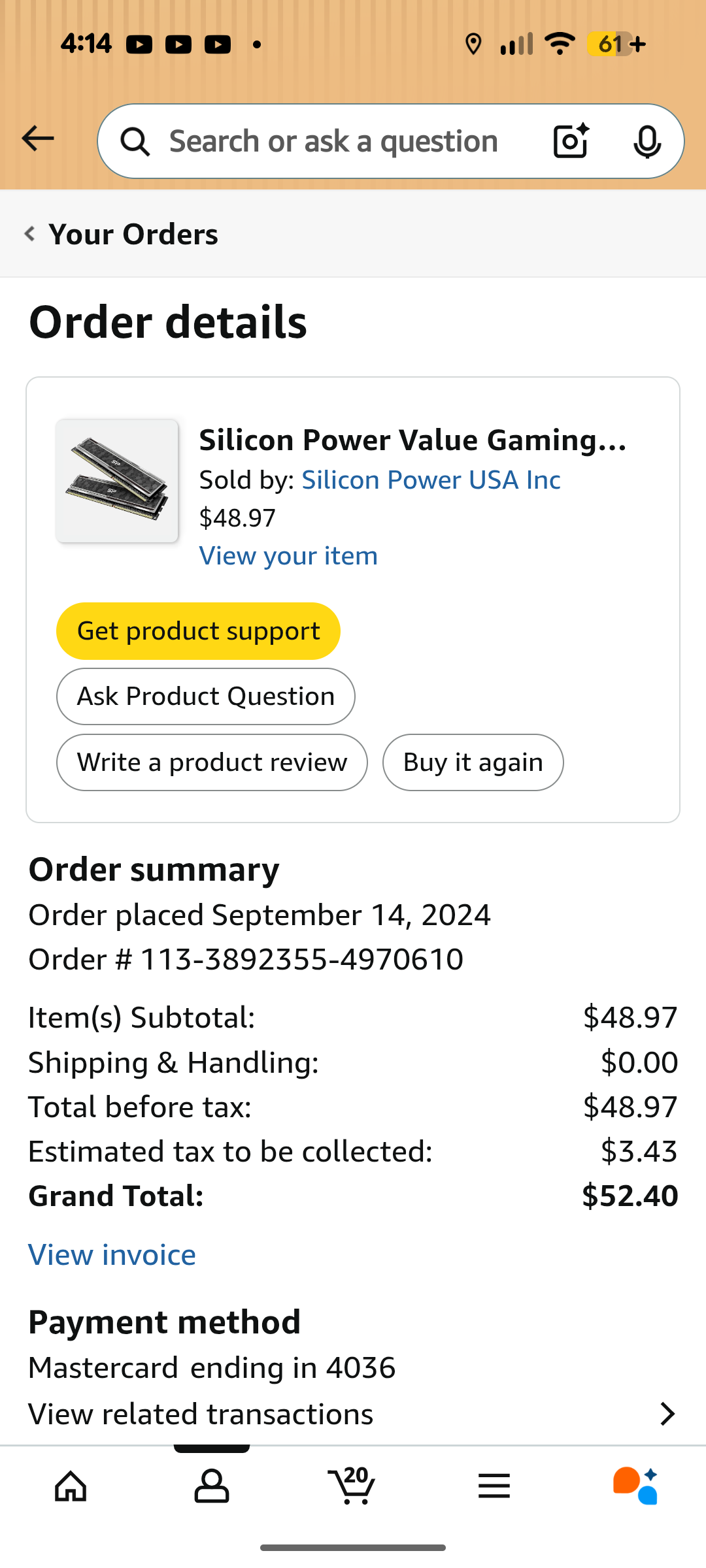Expand View related transactions chevron

click(667, 1414)
